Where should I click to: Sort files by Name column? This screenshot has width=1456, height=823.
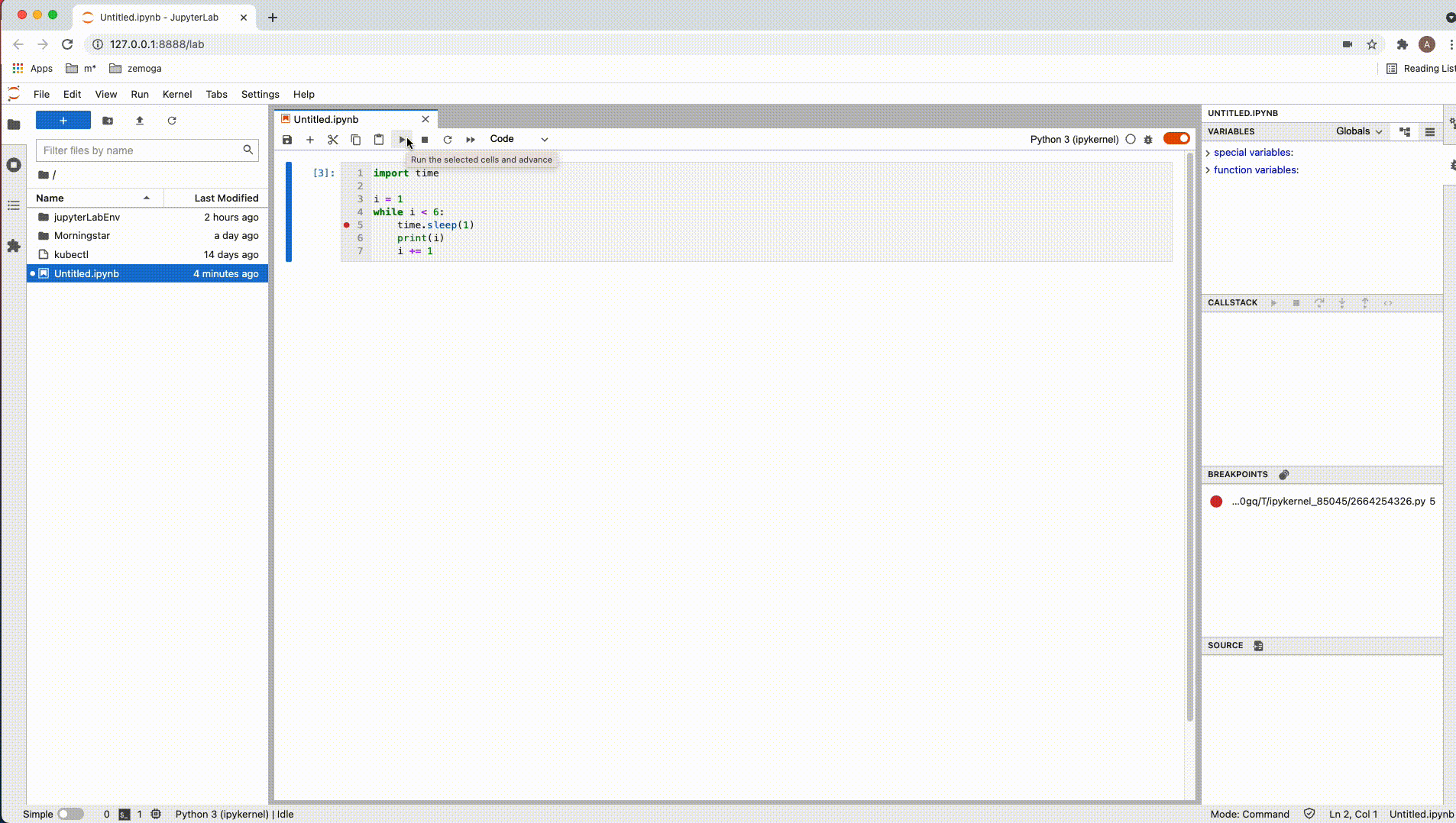pyautogui.click(x=95, y=198)
